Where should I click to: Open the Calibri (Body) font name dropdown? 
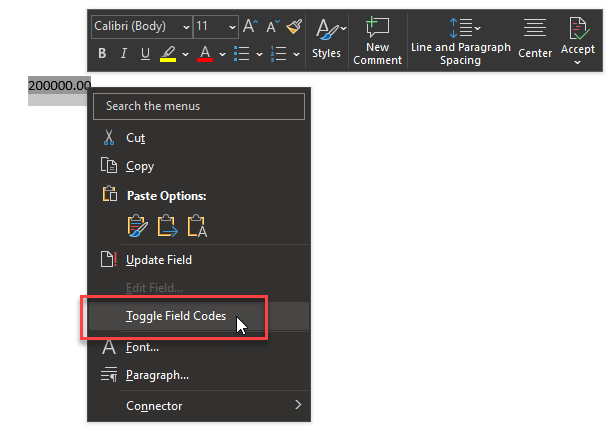click(142, 27)
